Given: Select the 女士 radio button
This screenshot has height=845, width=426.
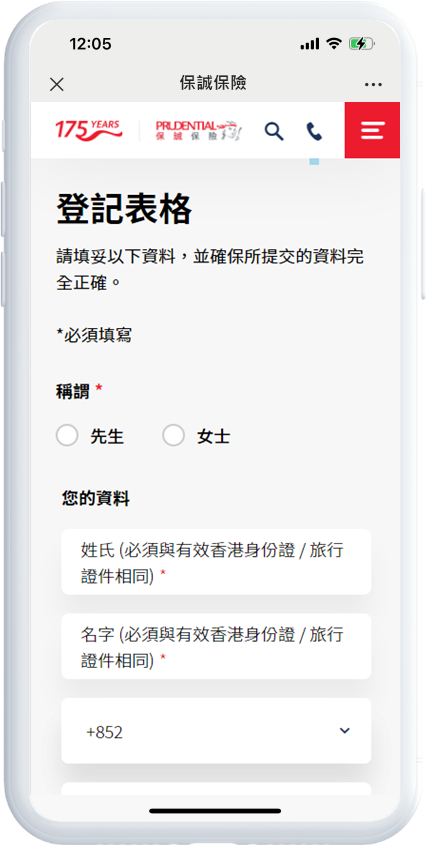Looking at the screenshot, I should tap(174, 435).
